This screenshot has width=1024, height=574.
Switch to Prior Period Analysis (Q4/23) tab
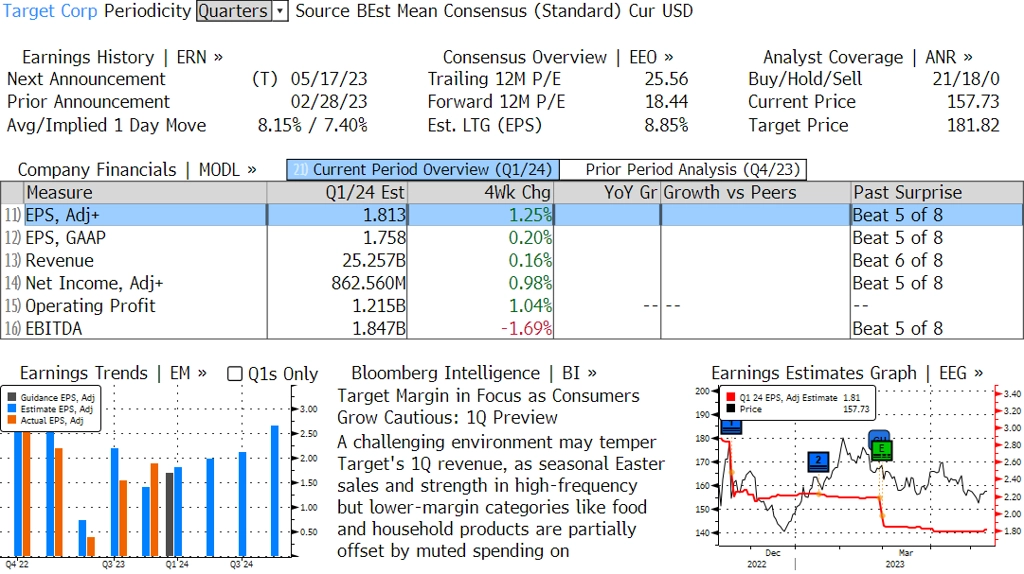click(x=683, y=170)
